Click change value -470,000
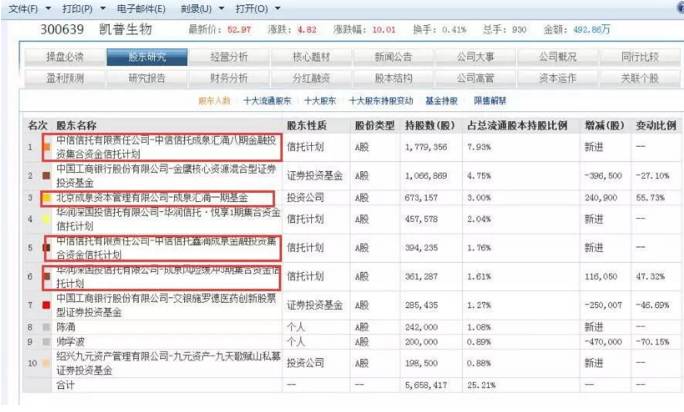The image size is (684, 412). [x=603, y=342]
